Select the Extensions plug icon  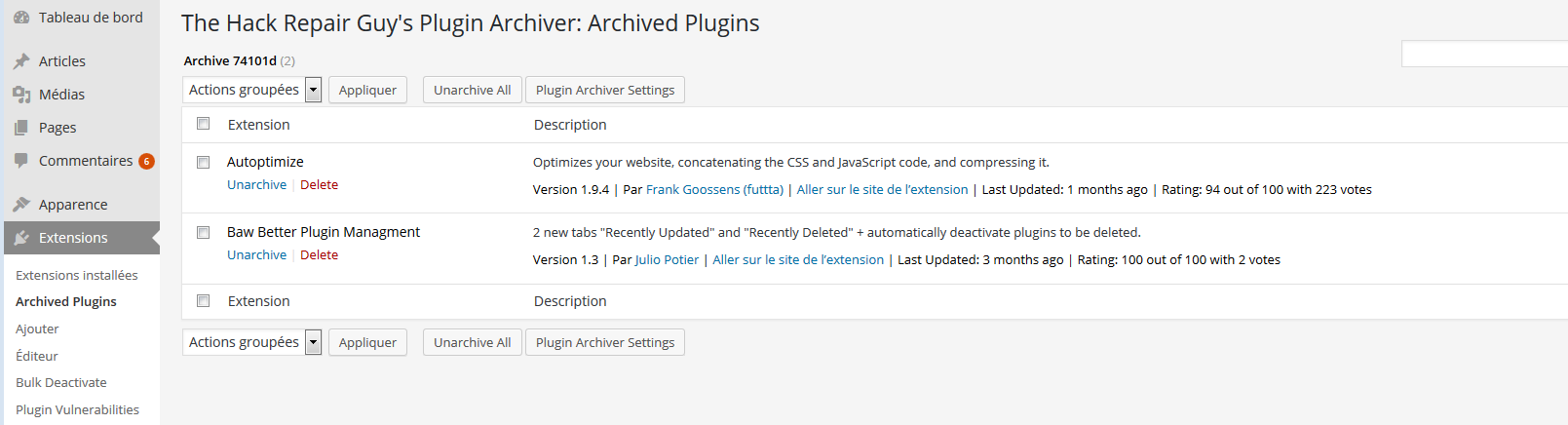(x=21, y=238)
